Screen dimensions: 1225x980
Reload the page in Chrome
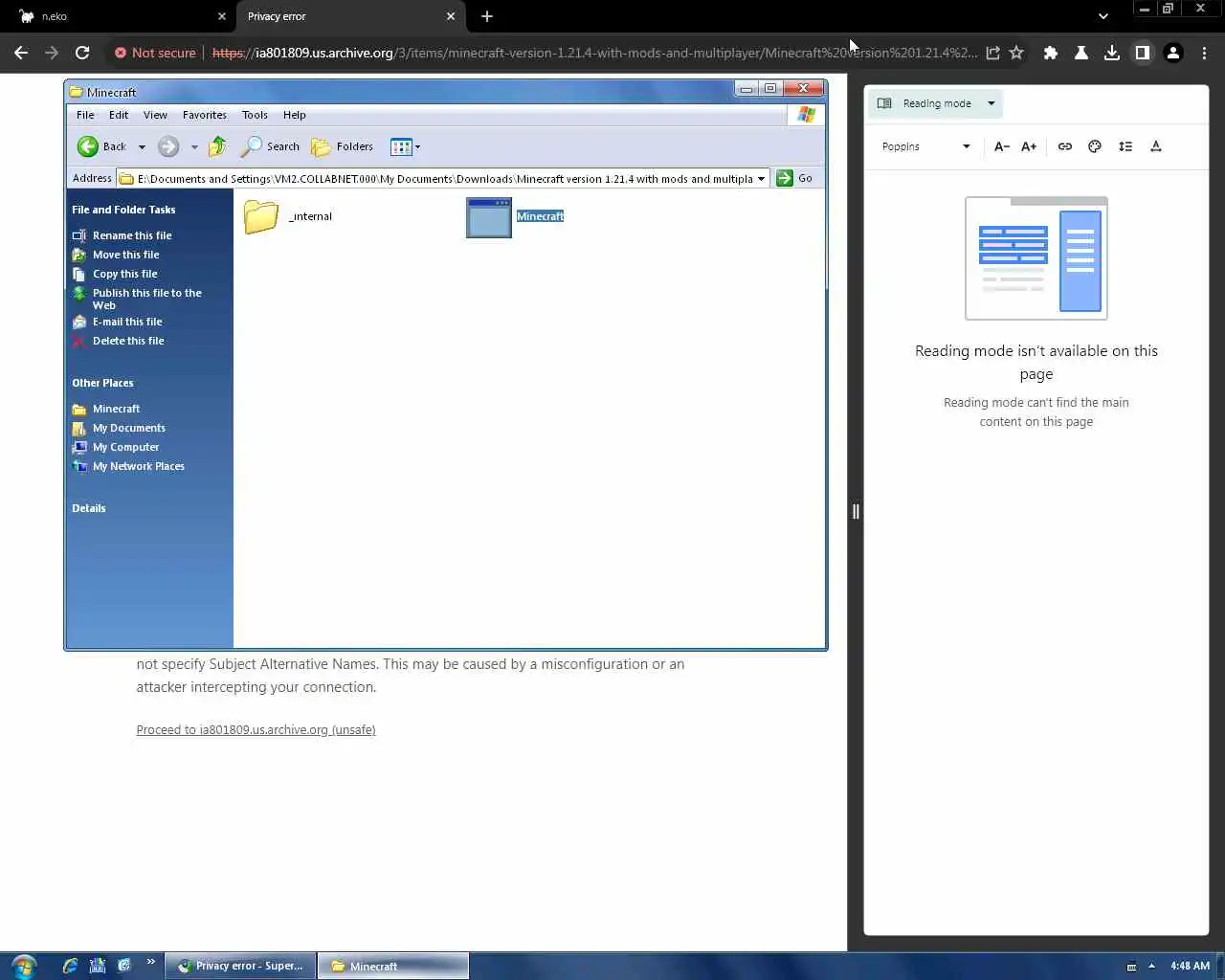click(82, 53)
